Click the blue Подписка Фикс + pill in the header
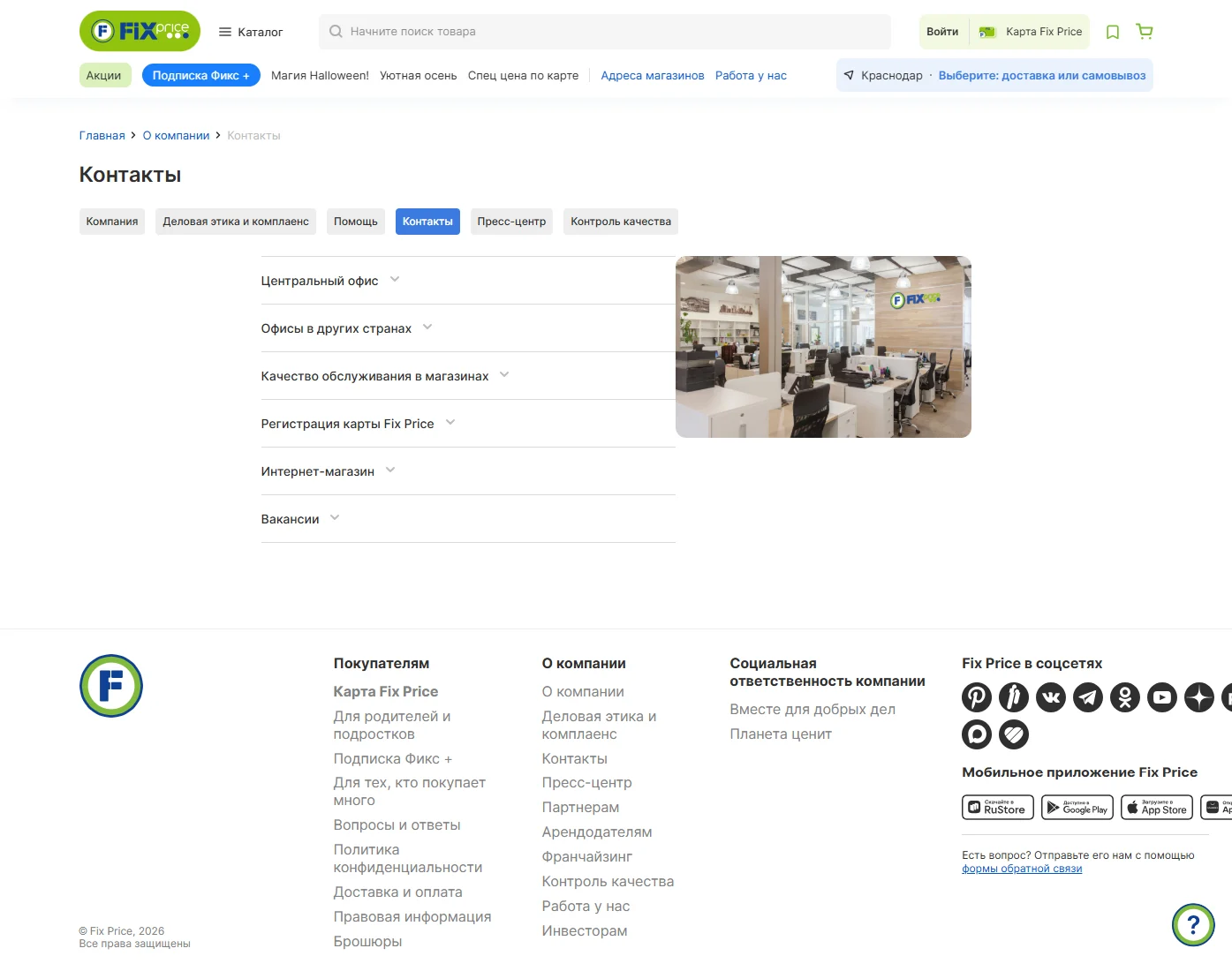 pyautogui.click(x=201, y=75)
